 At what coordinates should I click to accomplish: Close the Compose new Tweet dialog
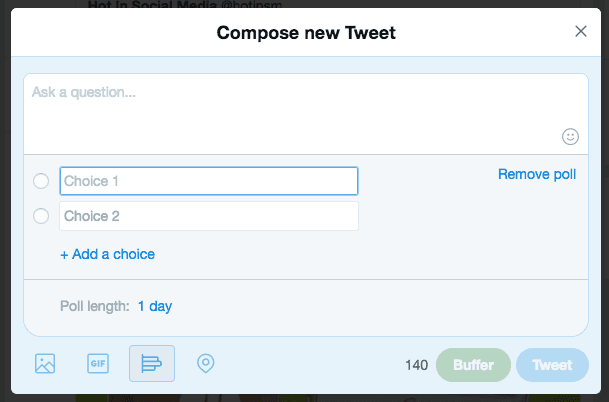tap(581, 31)
